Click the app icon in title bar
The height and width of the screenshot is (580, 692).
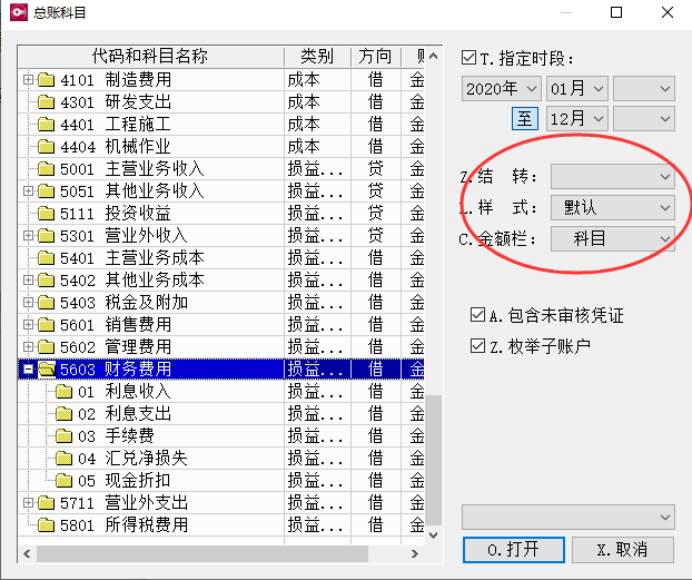[17, 13]
